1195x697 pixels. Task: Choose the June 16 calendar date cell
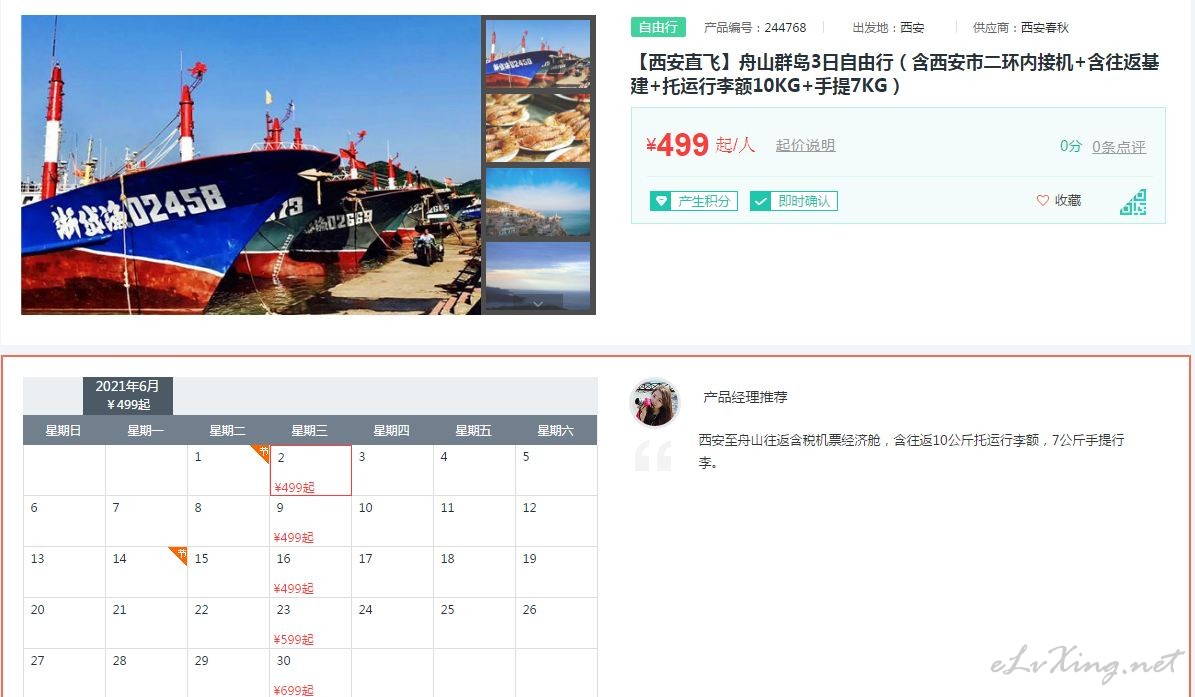pyautogui.click(x=311, y=572)
